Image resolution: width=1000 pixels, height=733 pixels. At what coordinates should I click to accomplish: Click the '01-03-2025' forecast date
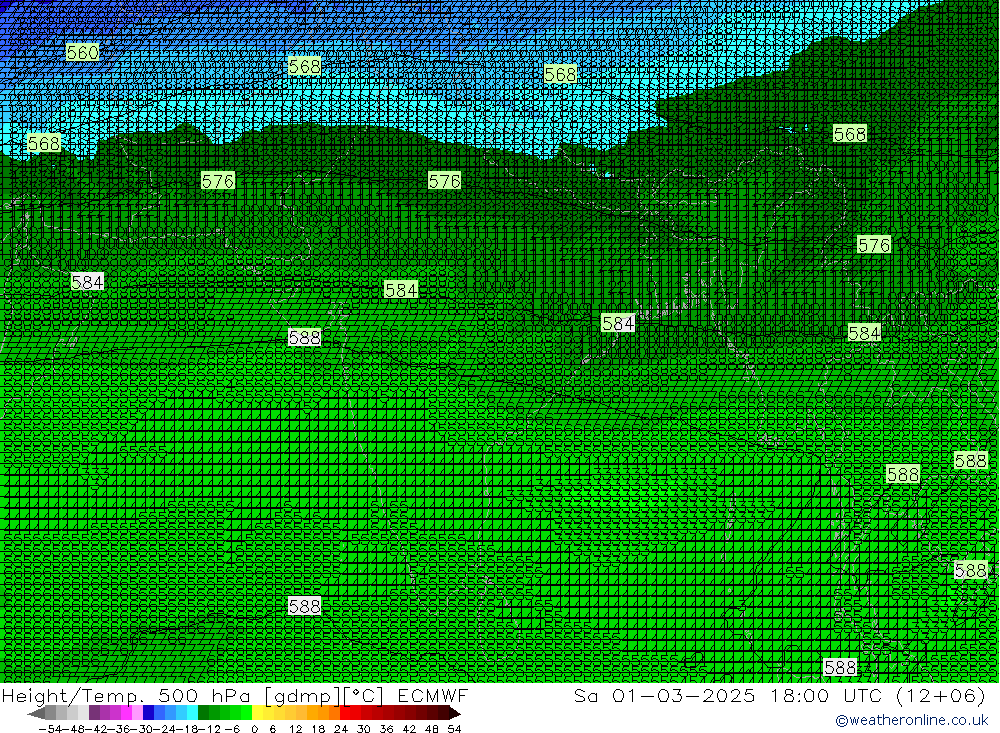click(684, 695)
